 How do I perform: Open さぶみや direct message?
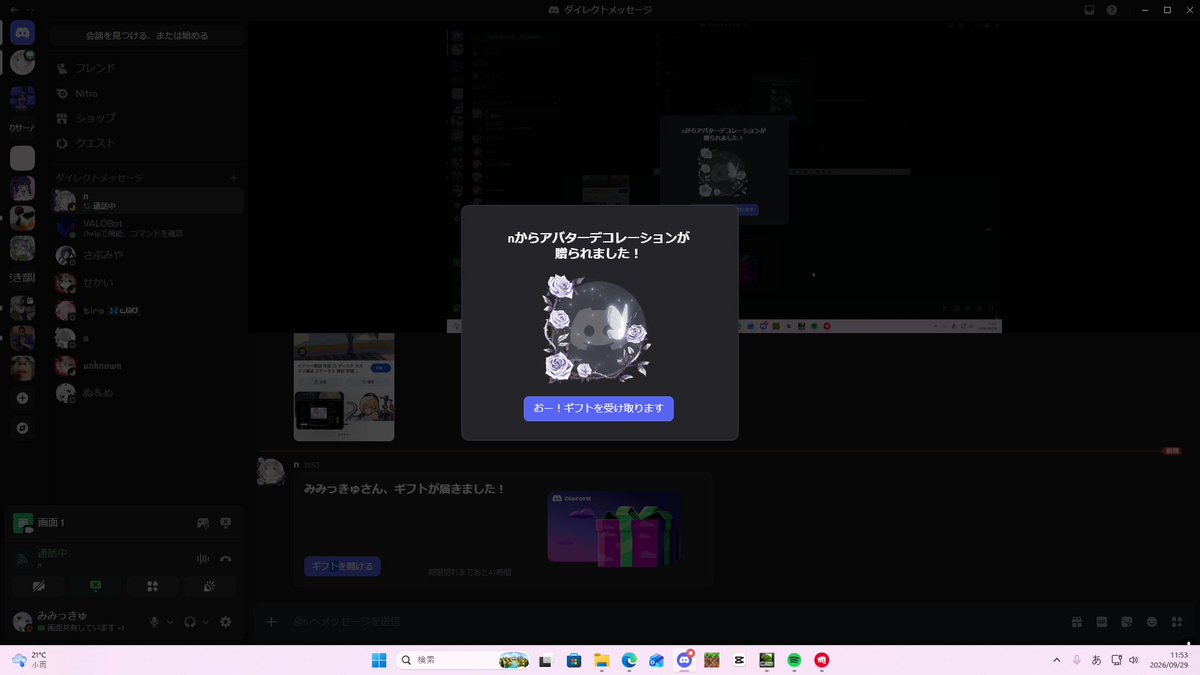click(x=147, y=255)
